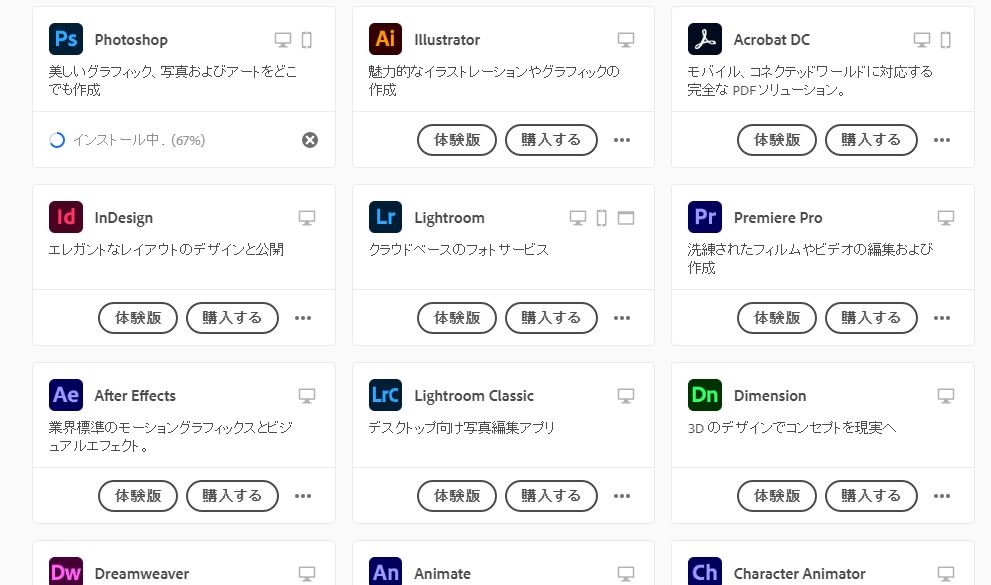Buy After Effects using the 購入する button
The height and width of the screenshot is (585, 991).
pyautogui.click(x=232, y=496)
